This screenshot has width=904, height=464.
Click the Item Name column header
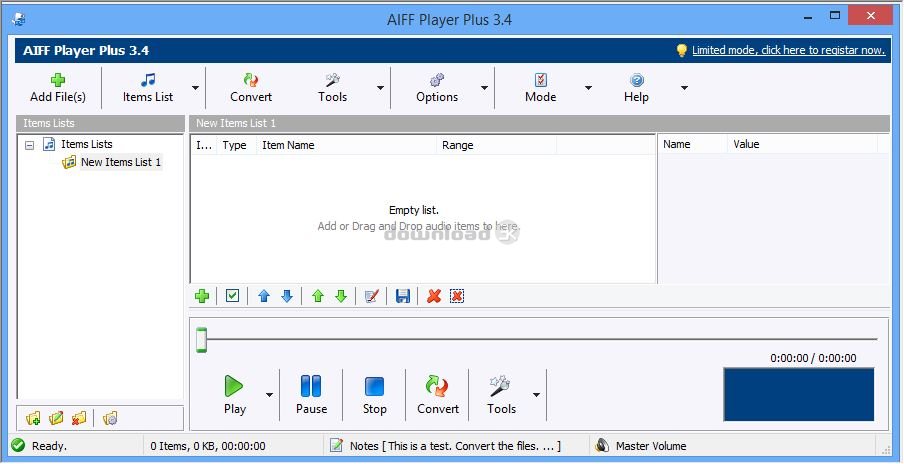pos(346,145)
